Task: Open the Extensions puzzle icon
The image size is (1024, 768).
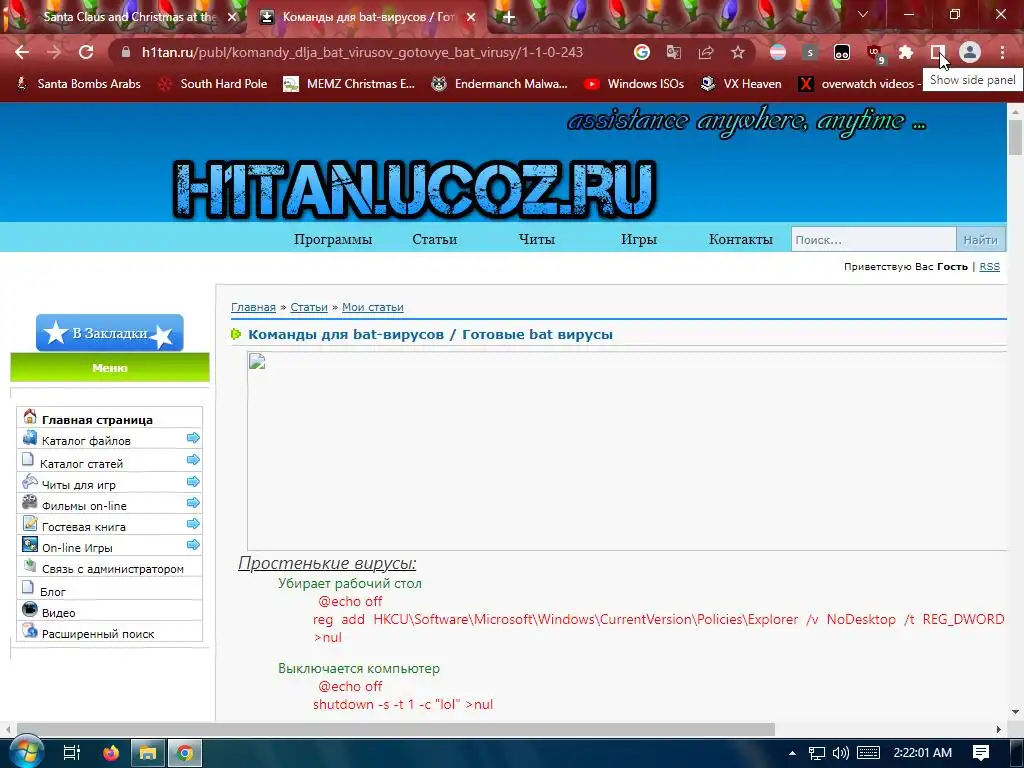Action: click(x=905, y=52)
